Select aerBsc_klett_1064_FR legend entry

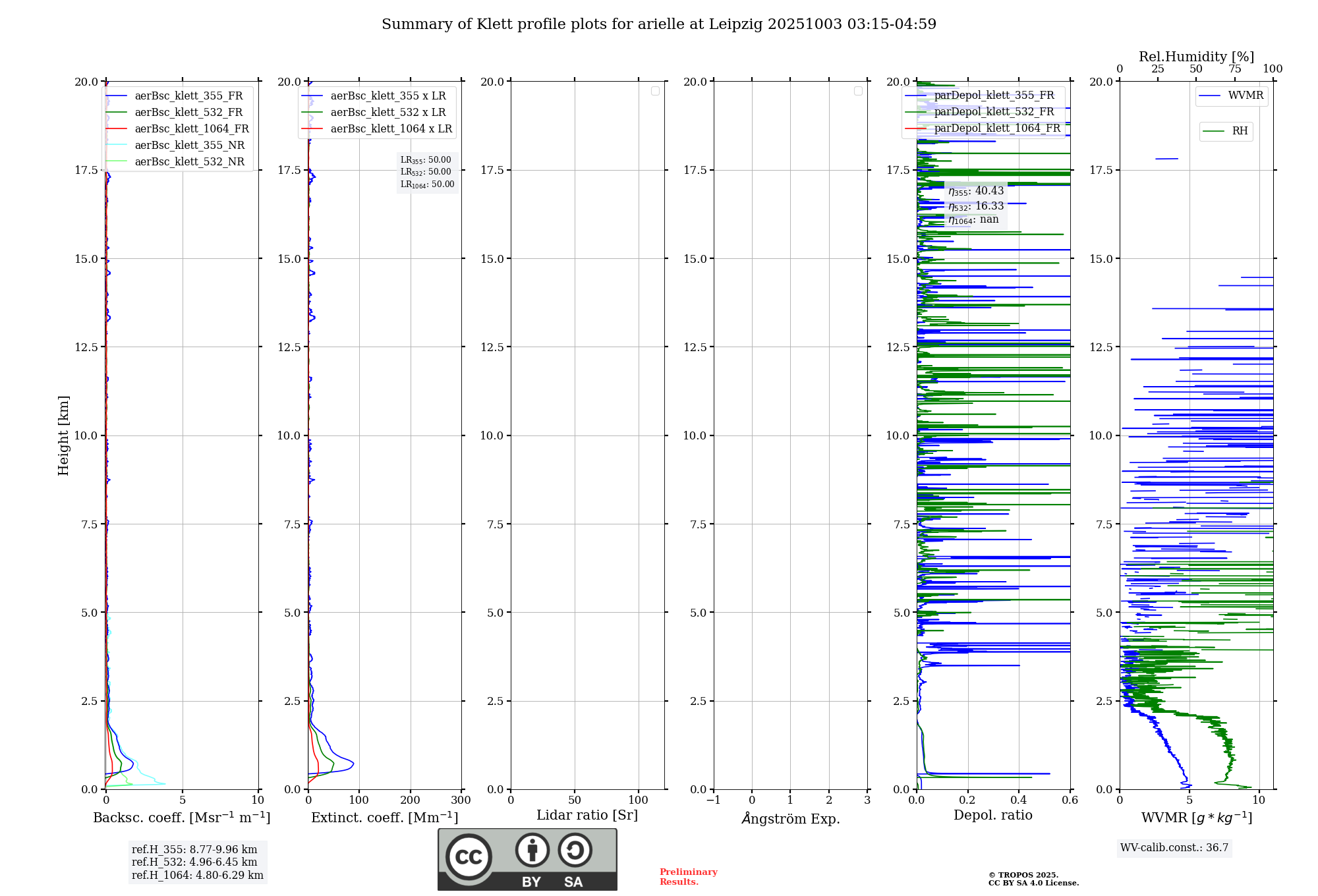point(191,129)
